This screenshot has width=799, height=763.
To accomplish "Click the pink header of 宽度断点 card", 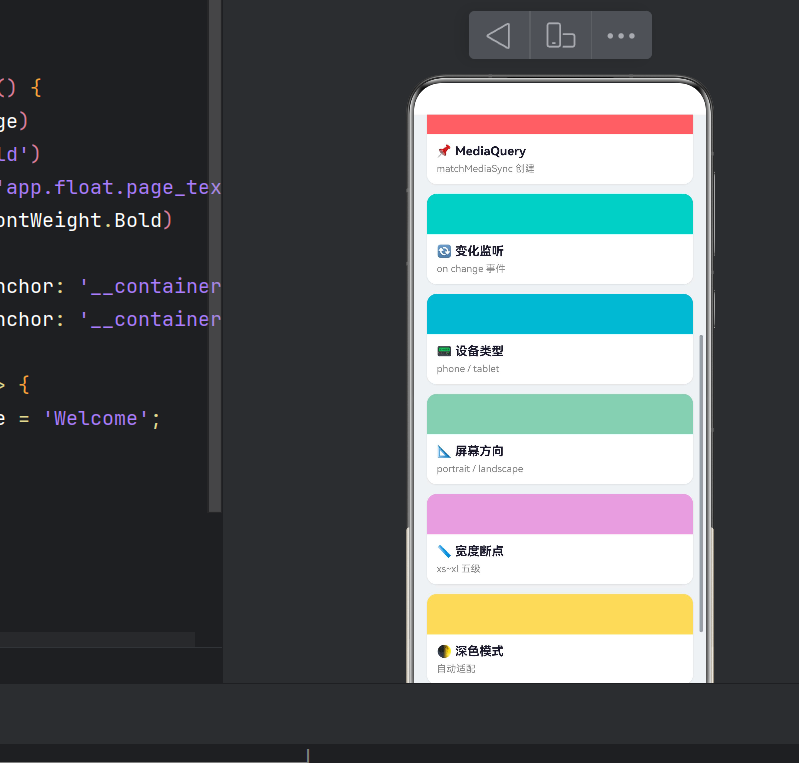I will (560, 514).
